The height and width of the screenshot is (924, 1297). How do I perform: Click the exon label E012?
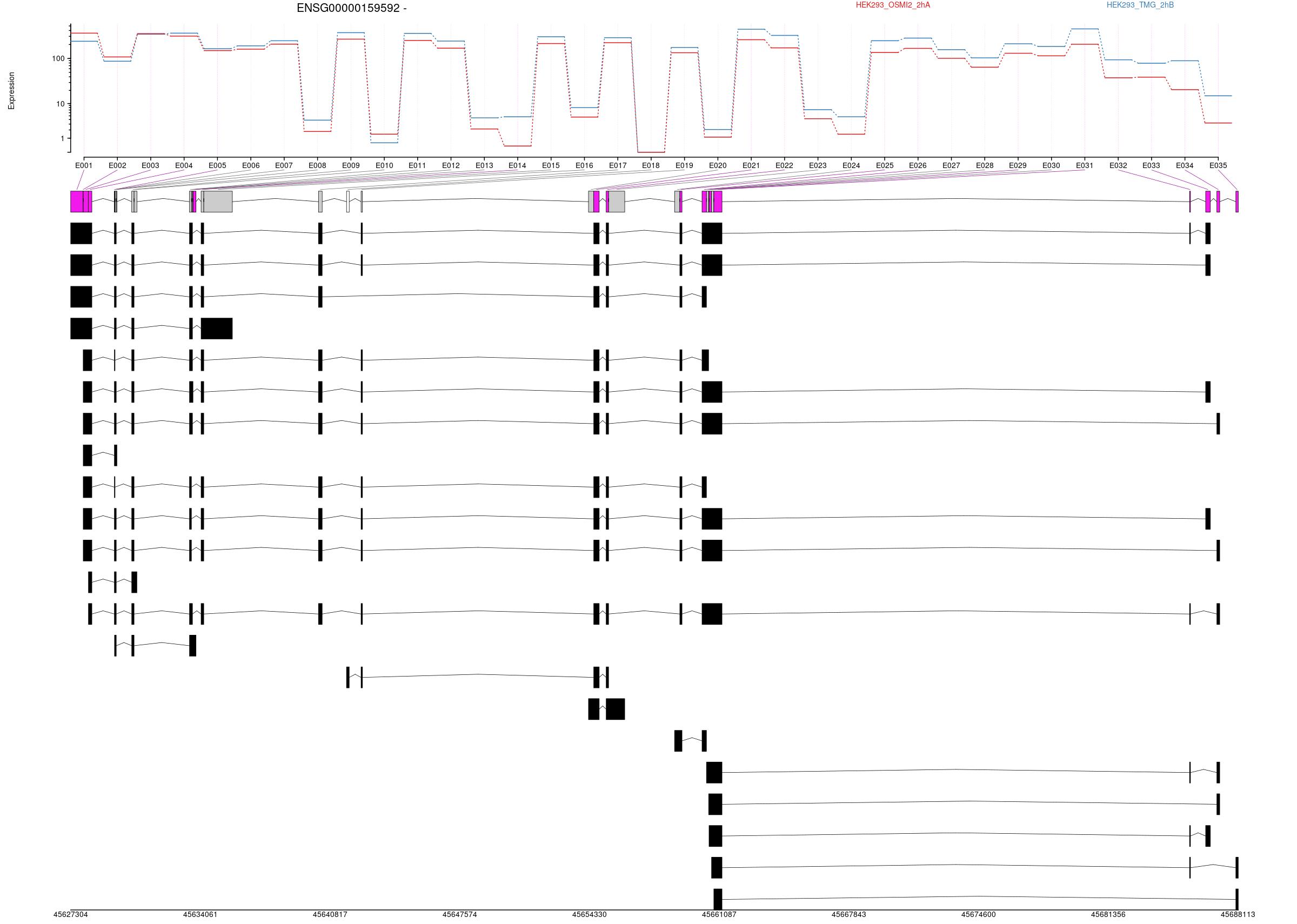[451, 165]
